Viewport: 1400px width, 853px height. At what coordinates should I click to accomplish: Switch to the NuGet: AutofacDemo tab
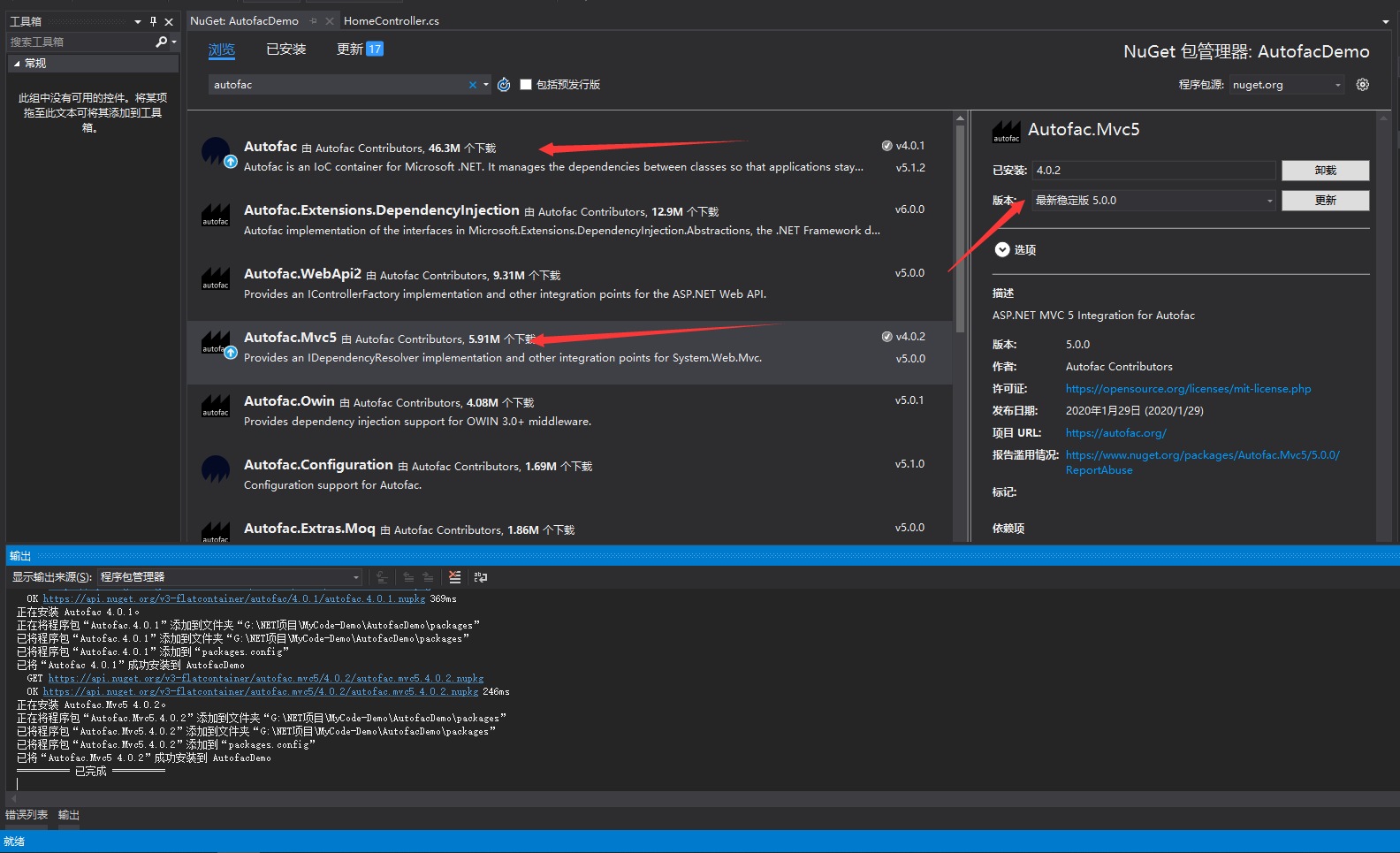(x=245, y=20)
